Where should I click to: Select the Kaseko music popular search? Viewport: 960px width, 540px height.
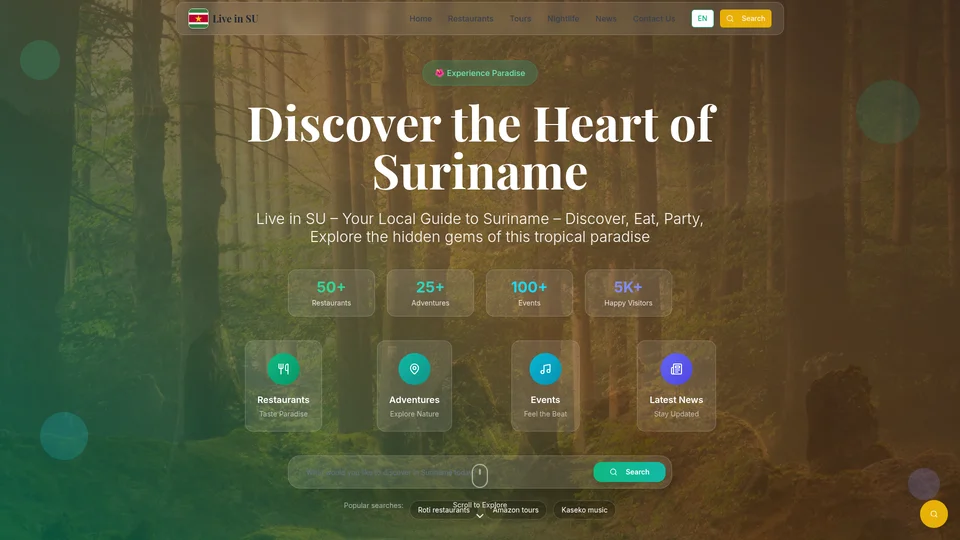[x=584, y=510]
